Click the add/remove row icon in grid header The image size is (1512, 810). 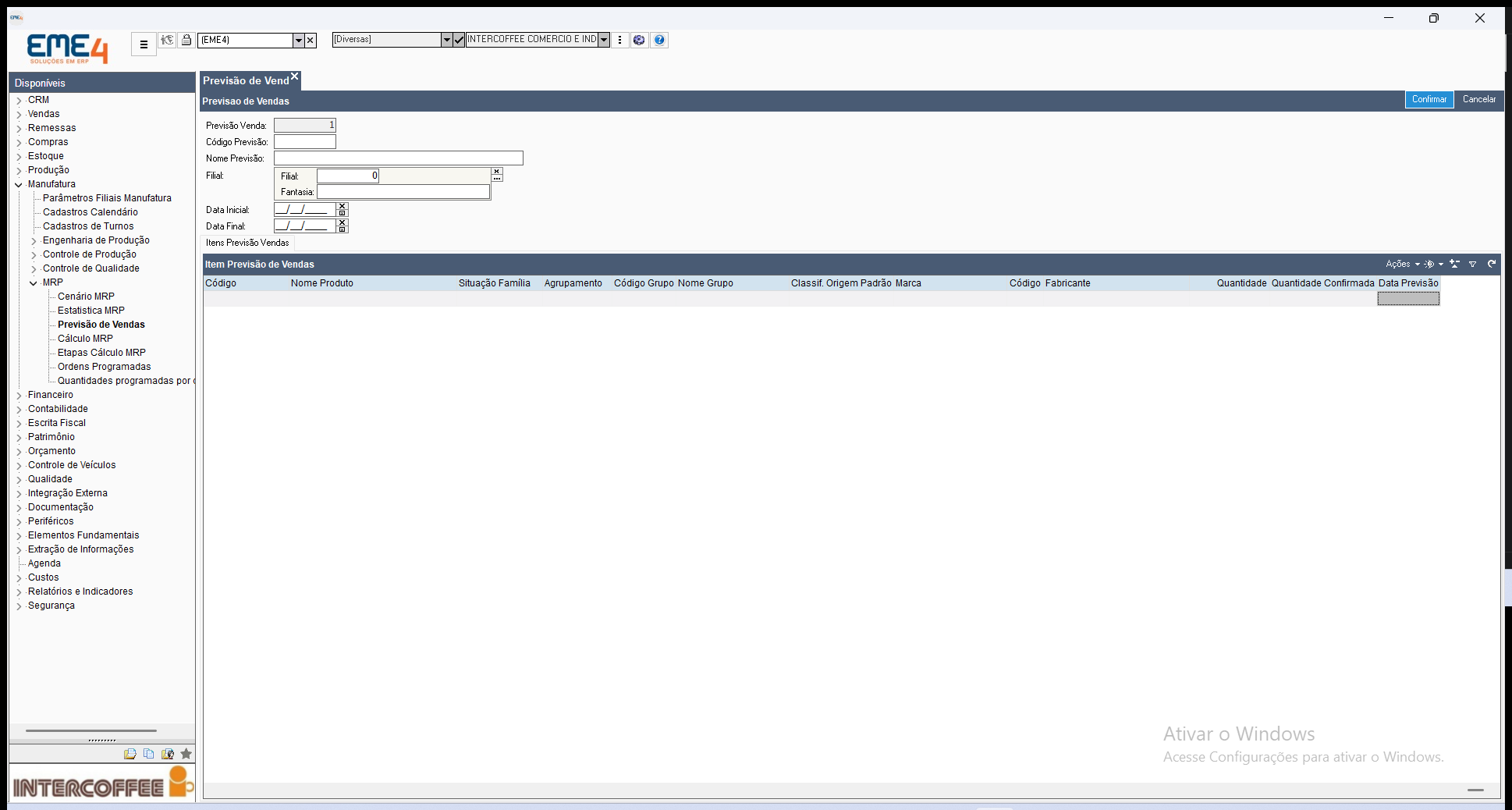(x=1454, y=264)
